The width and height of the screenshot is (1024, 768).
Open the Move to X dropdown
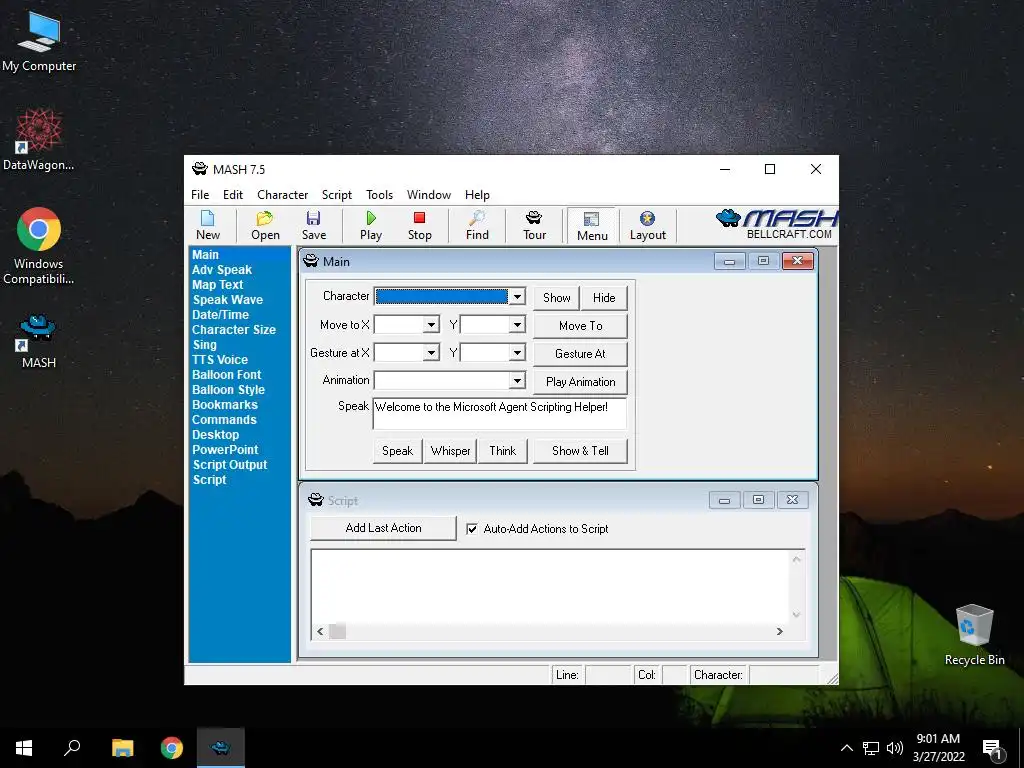[431, 325]
